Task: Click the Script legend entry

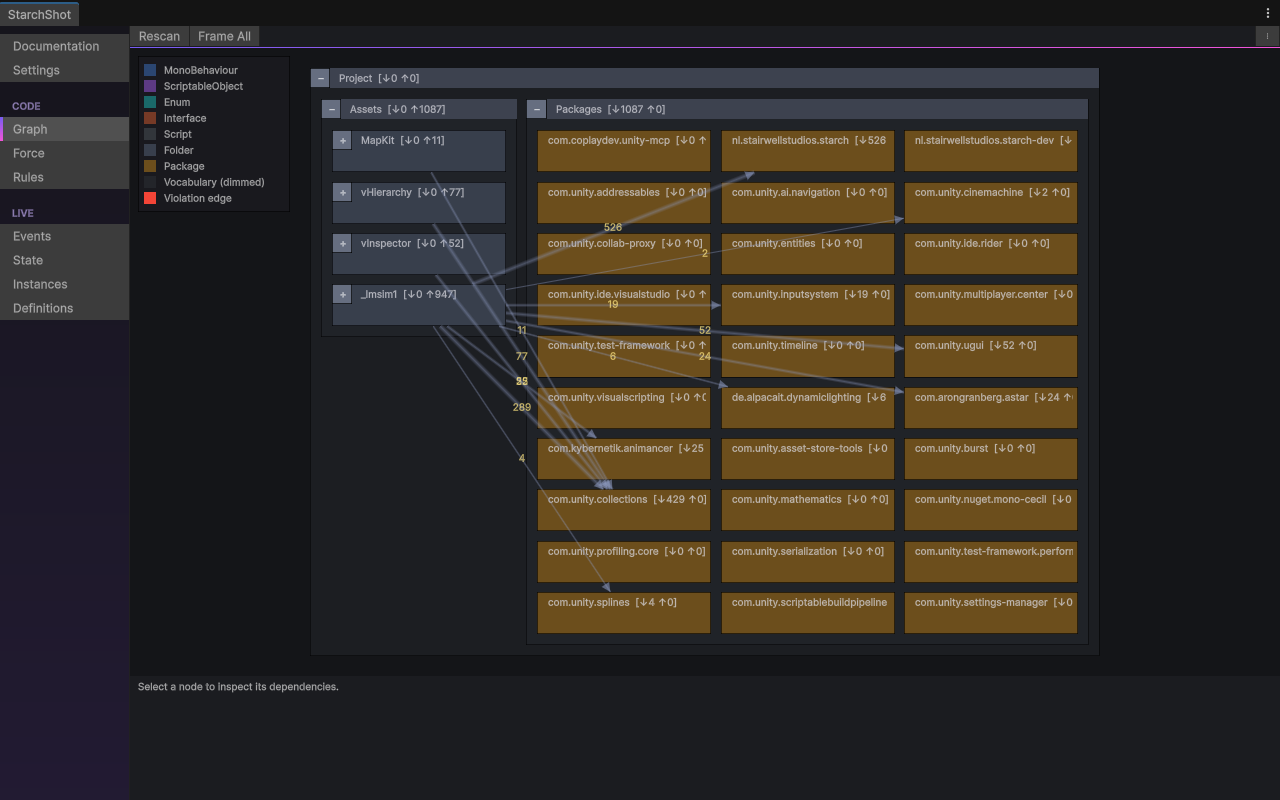Action: [x=178, y=134]
